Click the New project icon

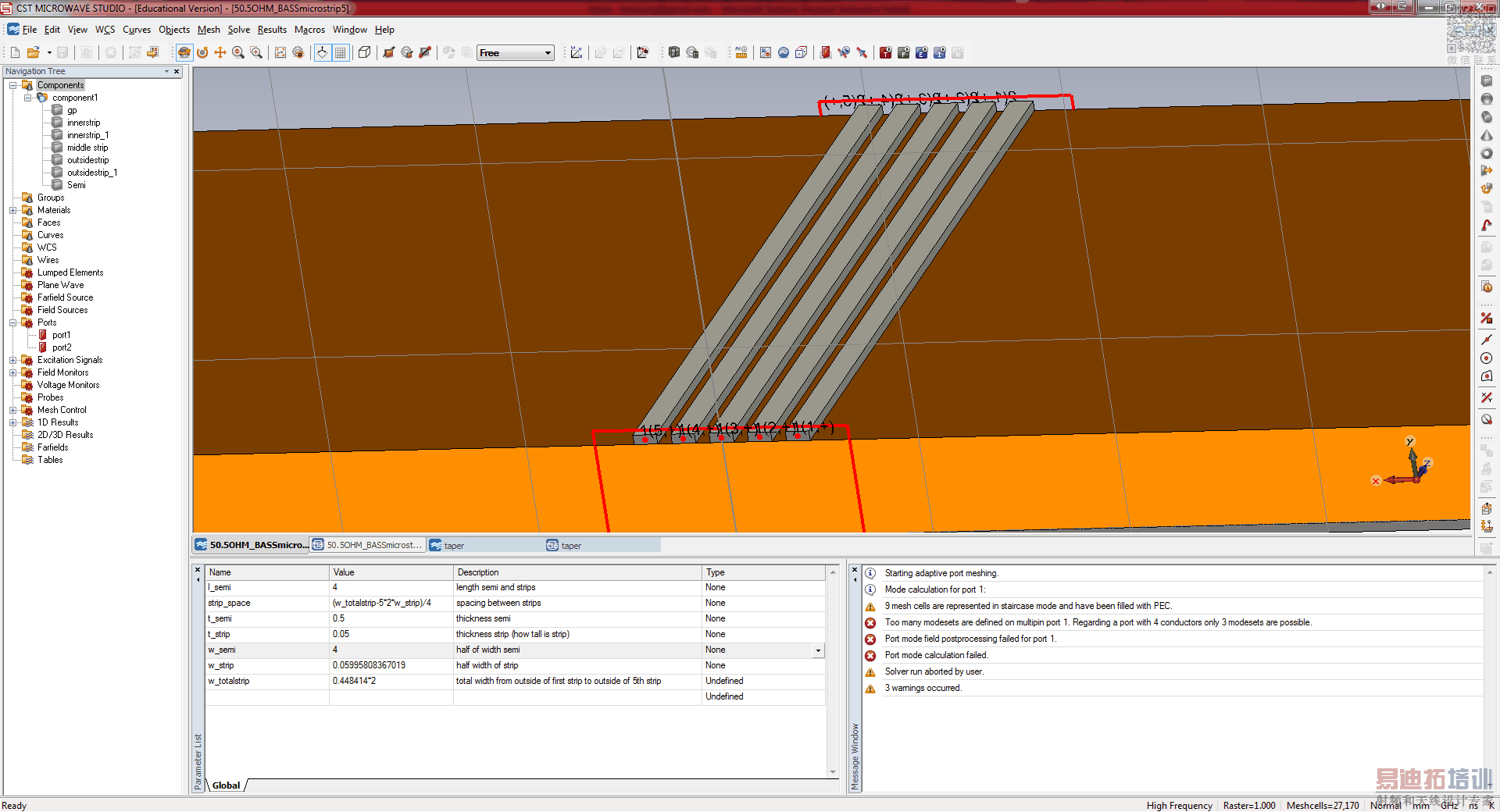click(x=15, y=52)
